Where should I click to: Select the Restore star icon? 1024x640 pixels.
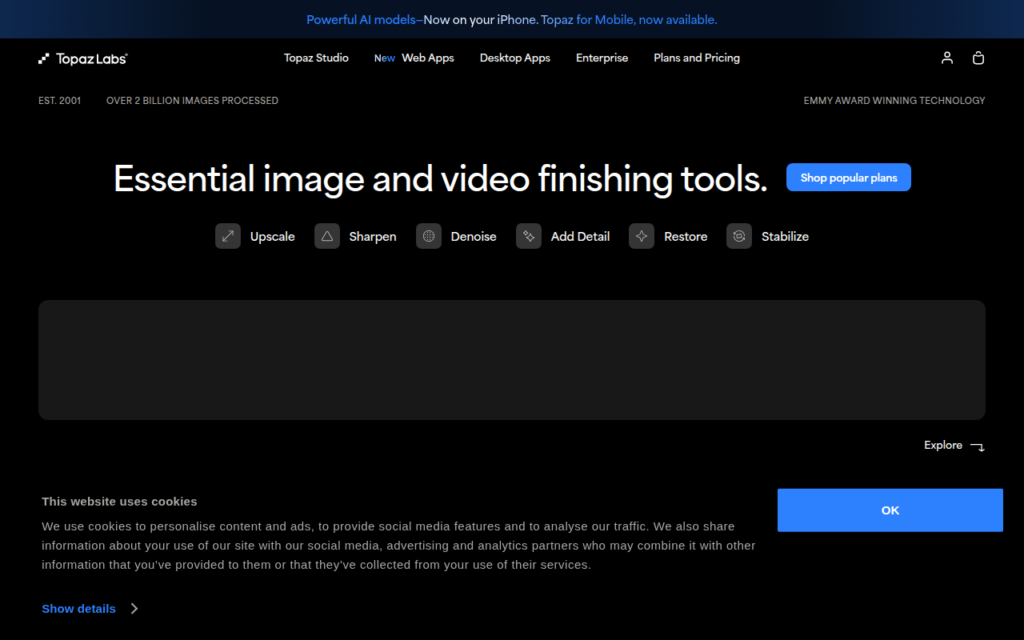coord(642,236)
